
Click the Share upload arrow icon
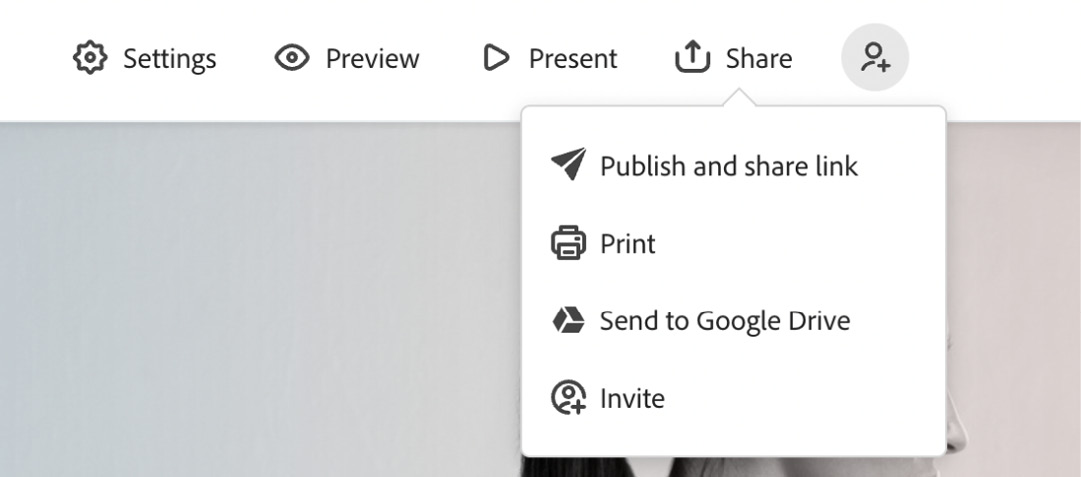point(692,57)
